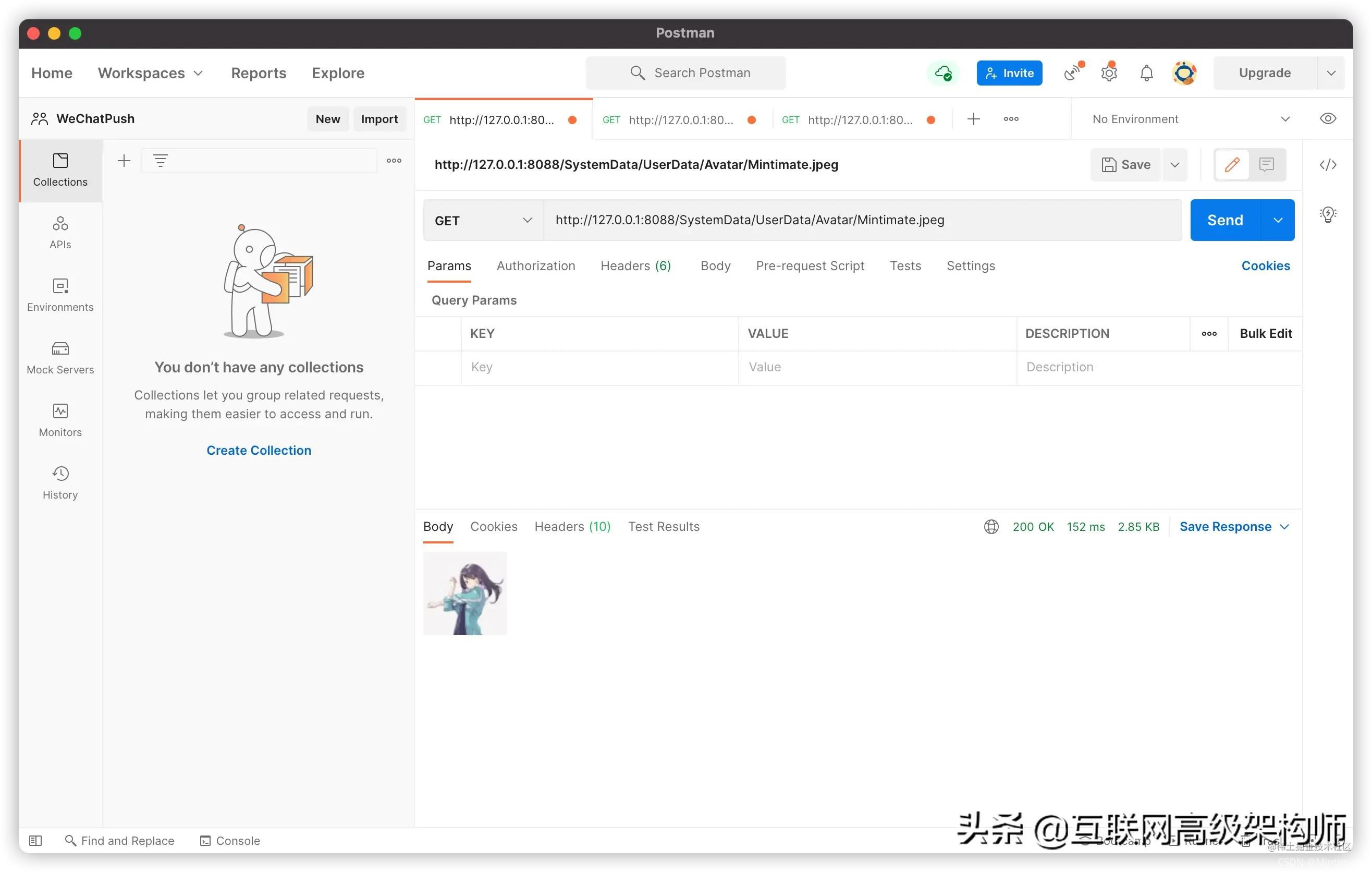Open the Console
The height and width of the screenshot is (872, 1372).
[230, 841]
